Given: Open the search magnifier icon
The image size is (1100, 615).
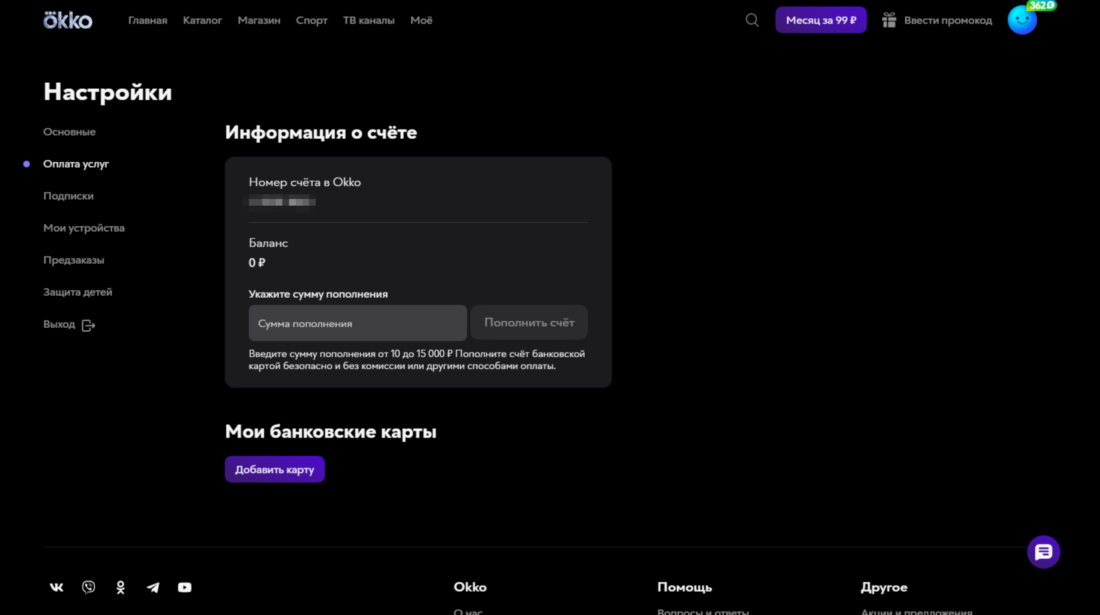Looking at the screenshot, I should coord(752,20).
